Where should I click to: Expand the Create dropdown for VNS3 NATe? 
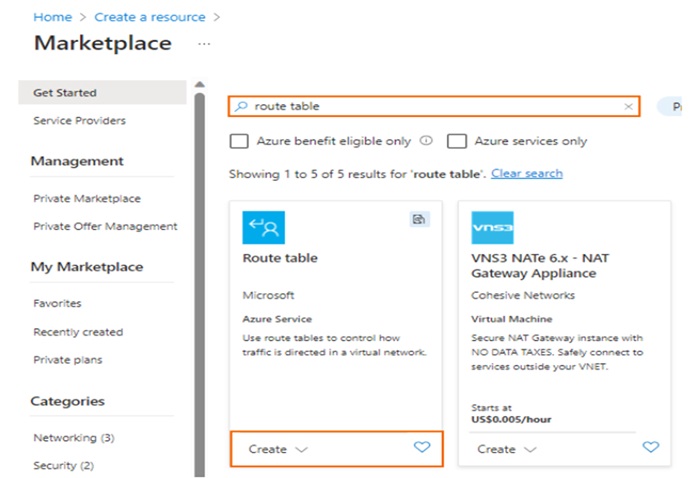pos(506,449)
